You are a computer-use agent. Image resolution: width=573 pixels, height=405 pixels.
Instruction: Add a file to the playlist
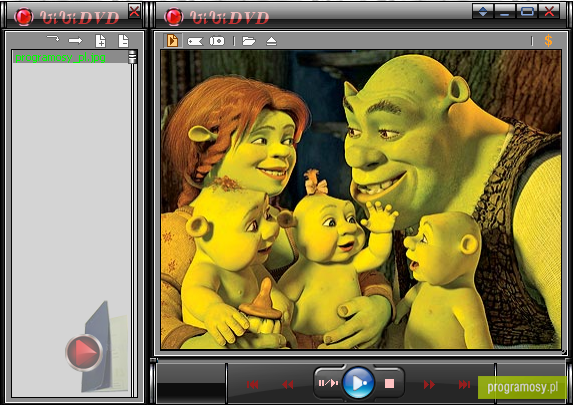pyautogui.click(x=100, y=41)
